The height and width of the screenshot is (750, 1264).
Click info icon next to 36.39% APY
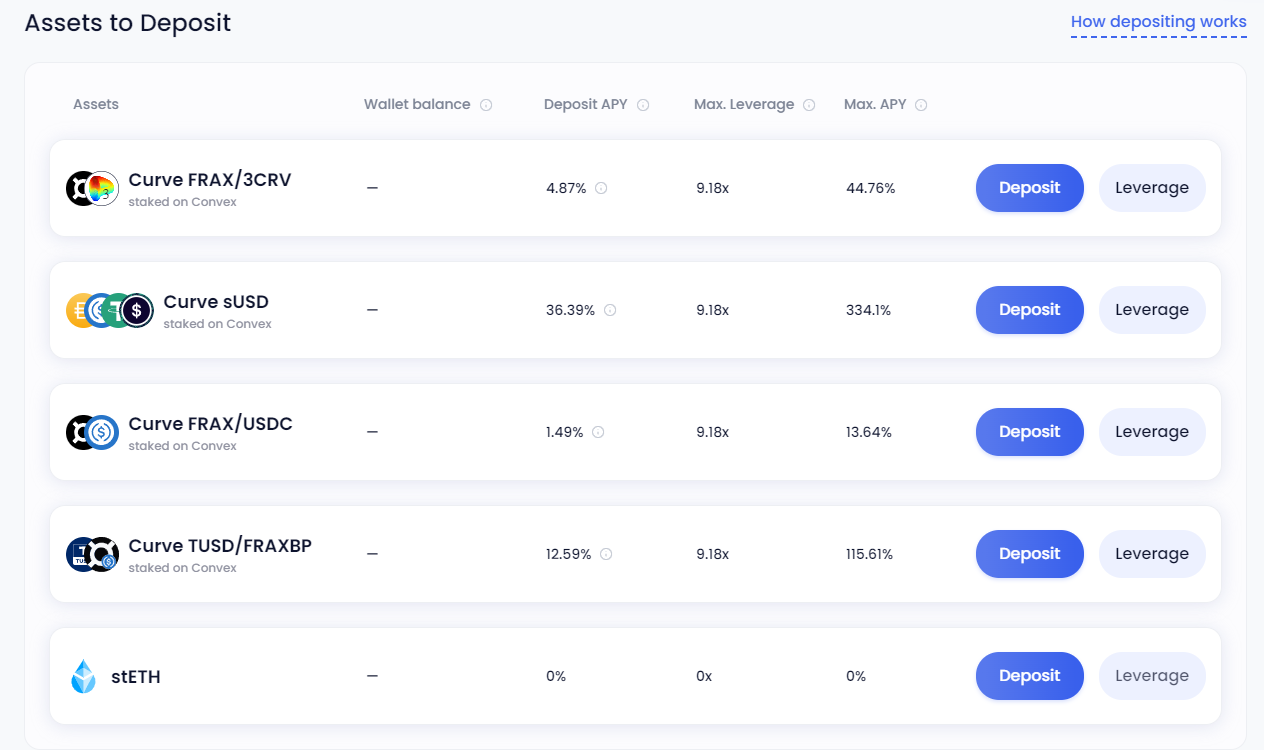[610, 310]
